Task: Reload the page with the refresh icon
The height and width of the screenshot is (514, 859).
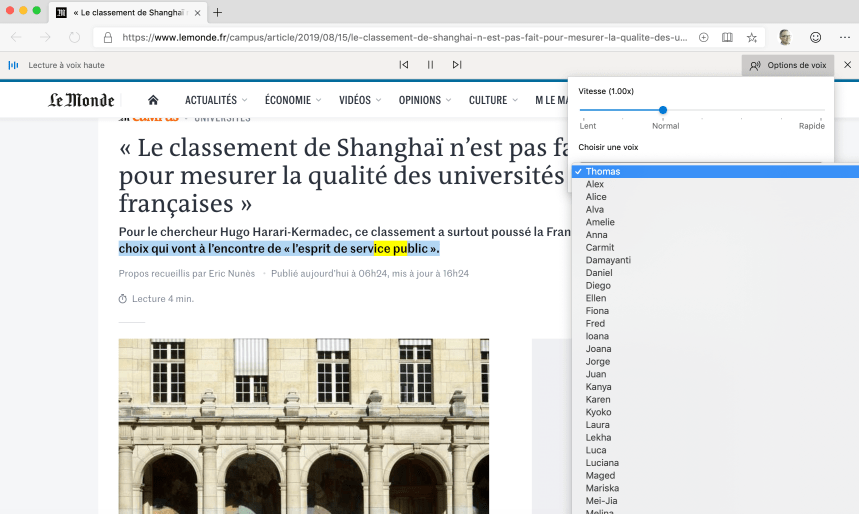Action: click(x=75, y=37)
